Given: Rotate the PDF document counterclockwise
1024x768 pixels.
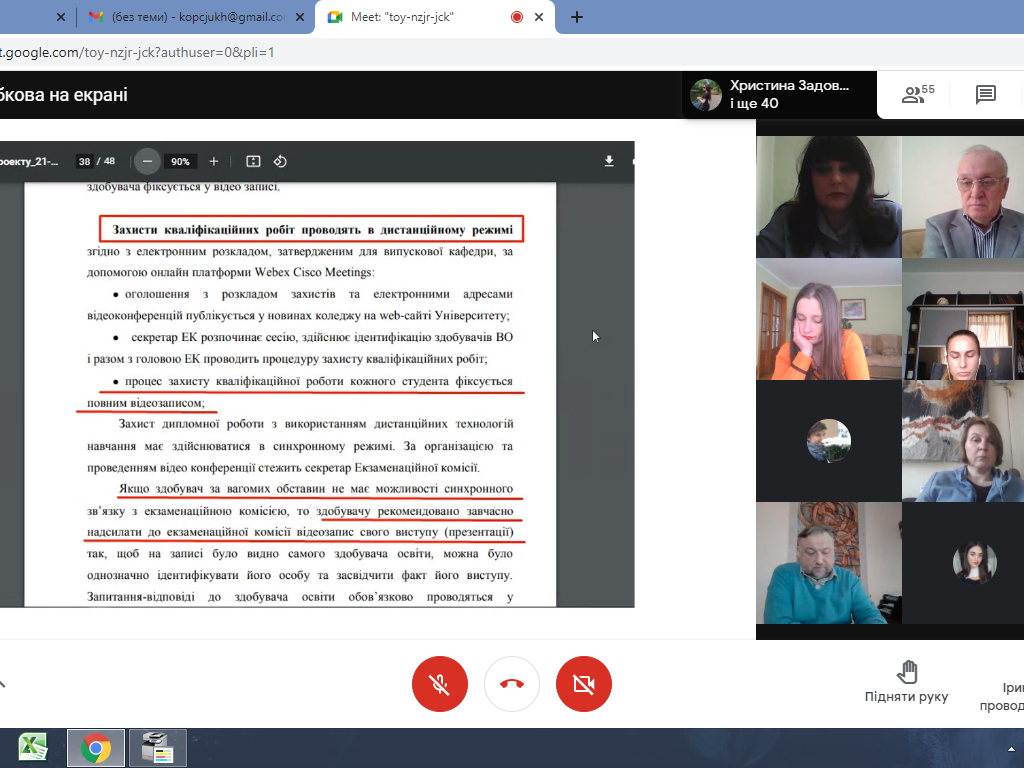Looking at the screenshot, I should 280,161.
